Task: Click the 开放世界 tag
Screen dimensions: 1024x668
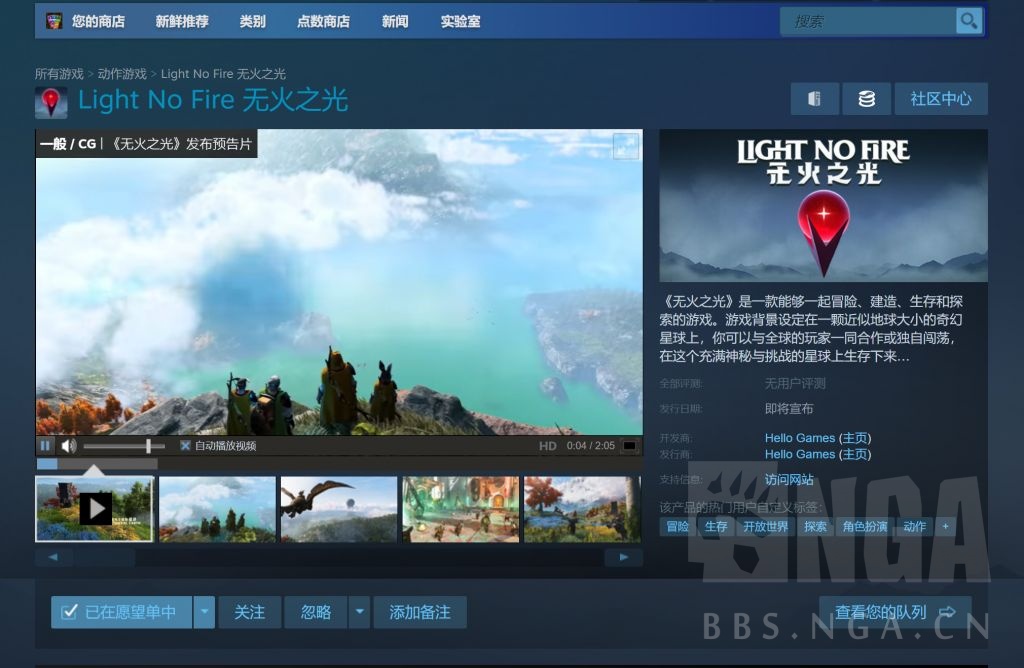Action: tap(765, 526)
